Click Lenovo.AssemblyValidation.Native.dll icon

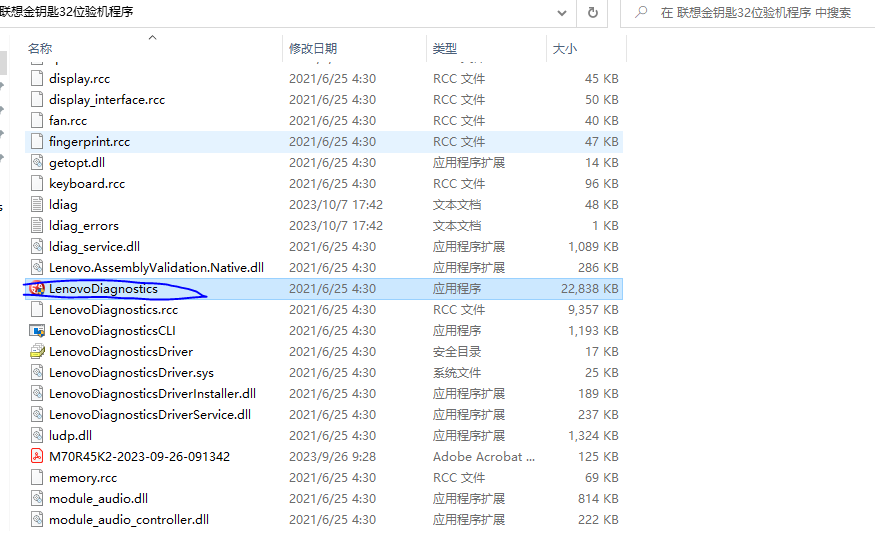tap(37, 268)
